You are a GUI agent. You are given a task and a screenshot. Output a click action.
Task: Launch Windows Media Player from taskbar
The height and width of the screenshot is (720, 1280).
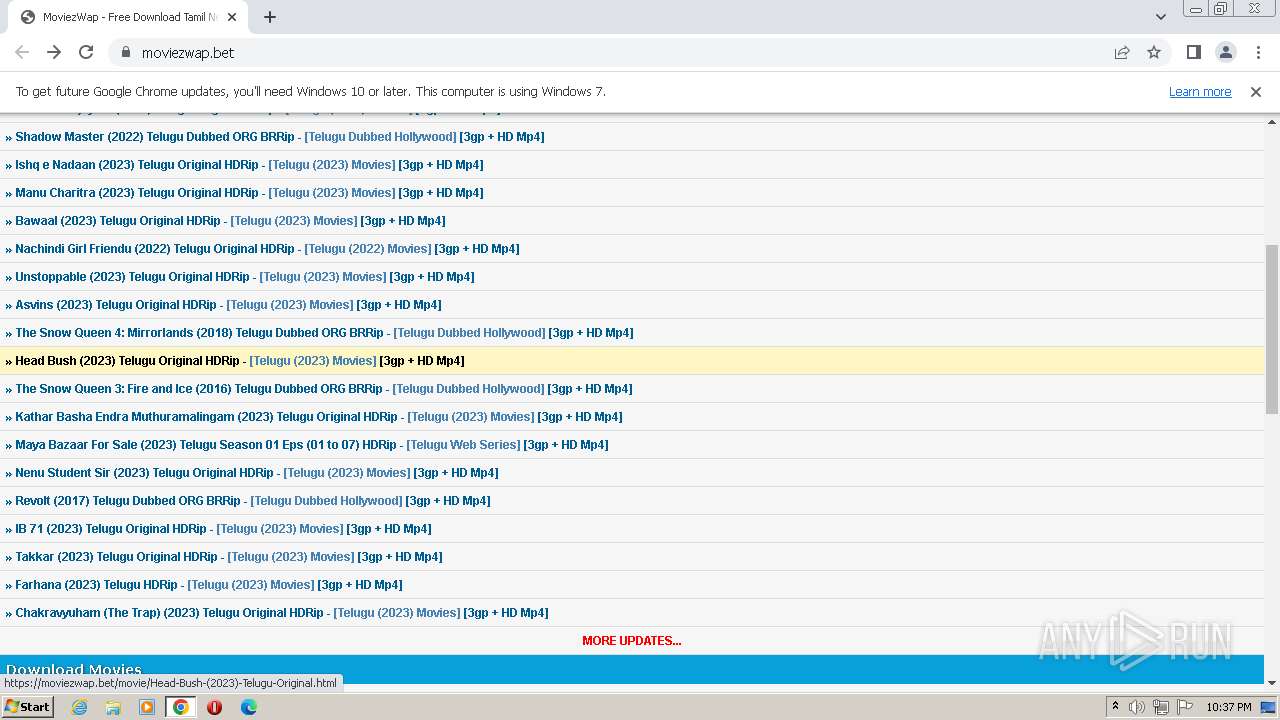(147, 707)
